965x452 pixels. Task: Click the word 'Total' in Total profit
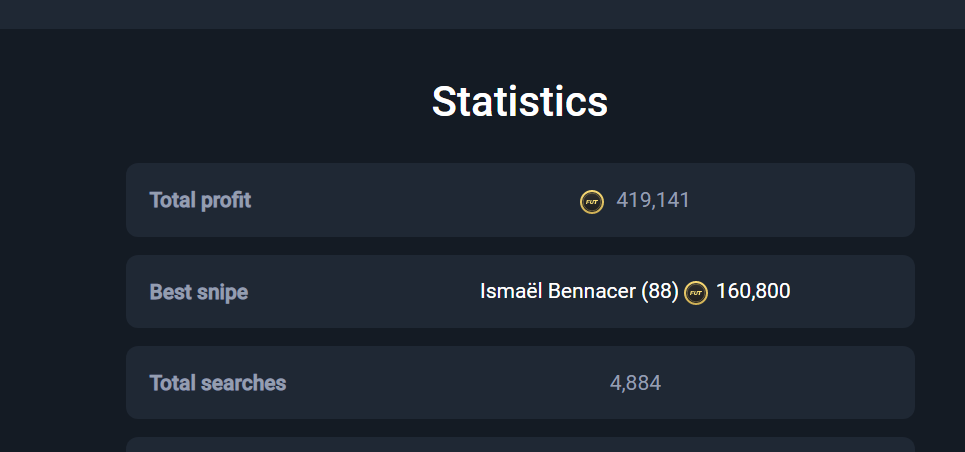tap(171, 200)
